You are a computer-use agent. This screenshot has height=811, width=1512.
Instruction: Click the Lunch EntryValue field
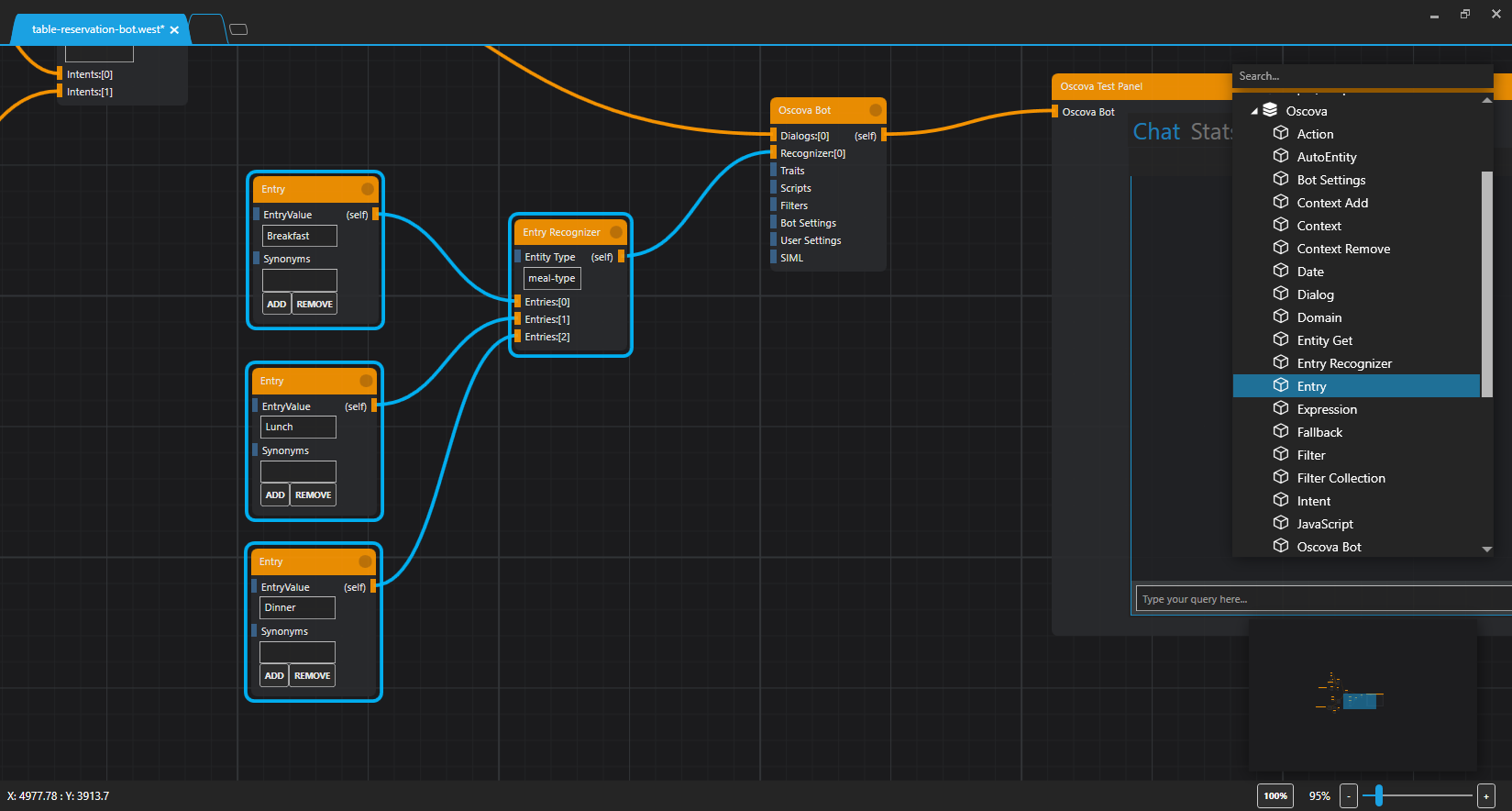[298, 427]
